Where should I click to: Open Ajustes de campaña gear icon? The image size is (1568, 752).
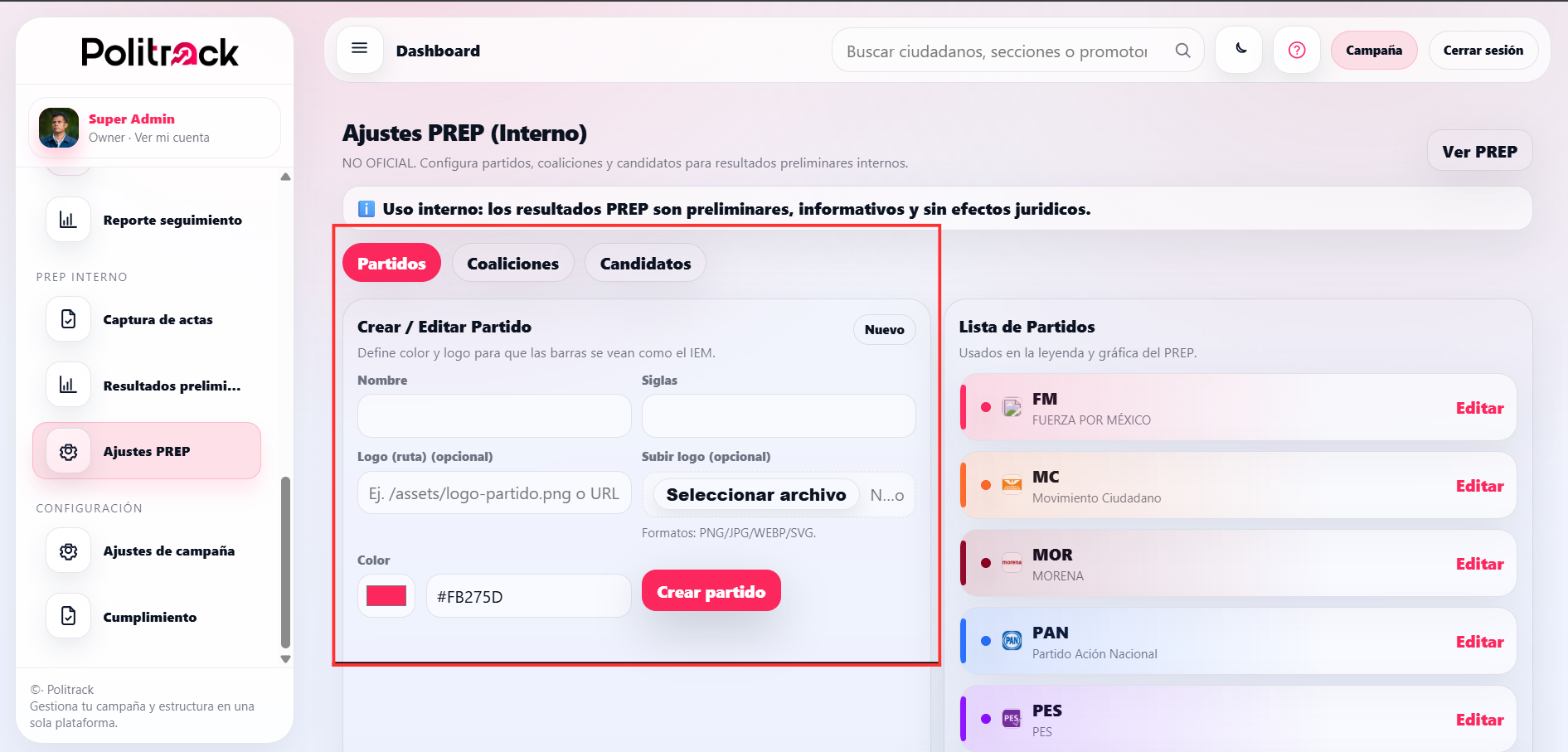pyautogui.click(x=68, y=550)
